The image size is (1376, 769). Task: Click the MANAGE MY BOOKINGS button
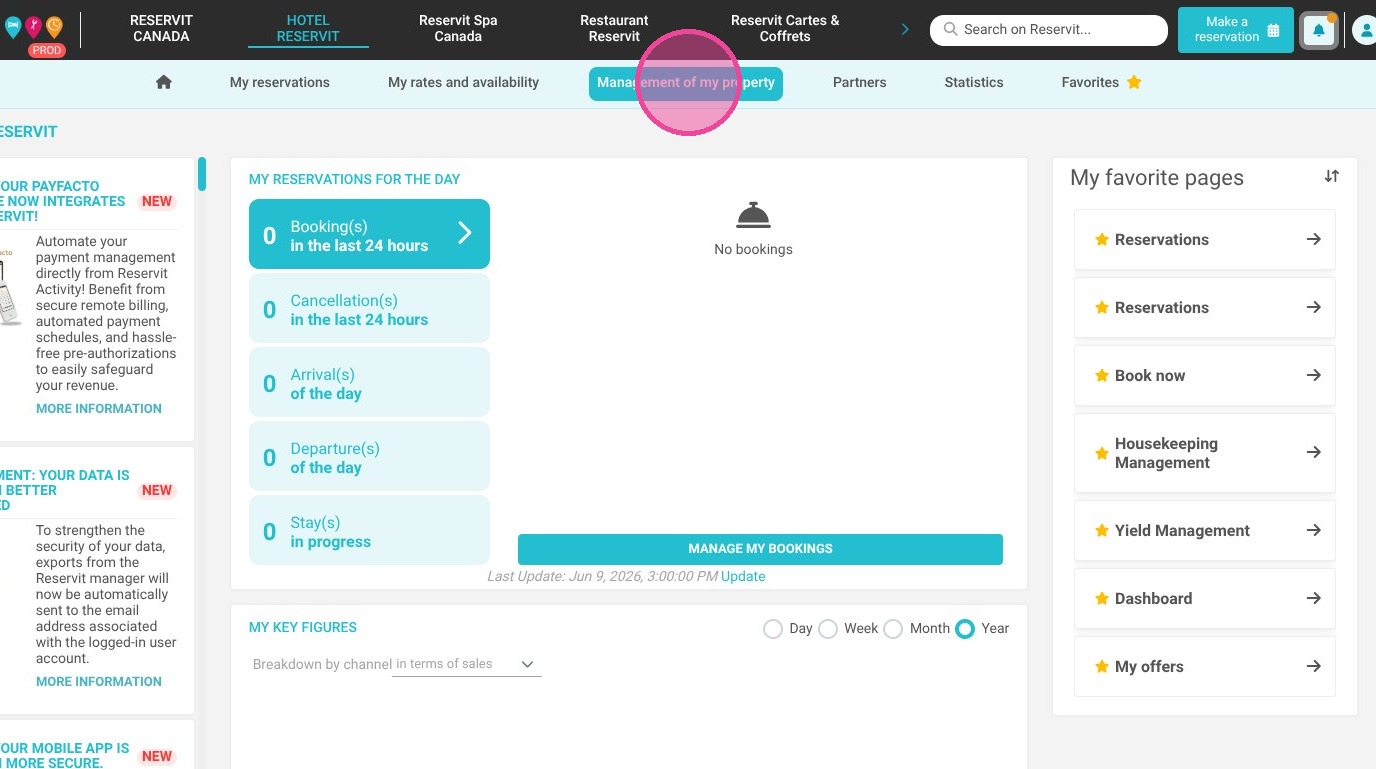pyautogui.click(x=760, y=549)
